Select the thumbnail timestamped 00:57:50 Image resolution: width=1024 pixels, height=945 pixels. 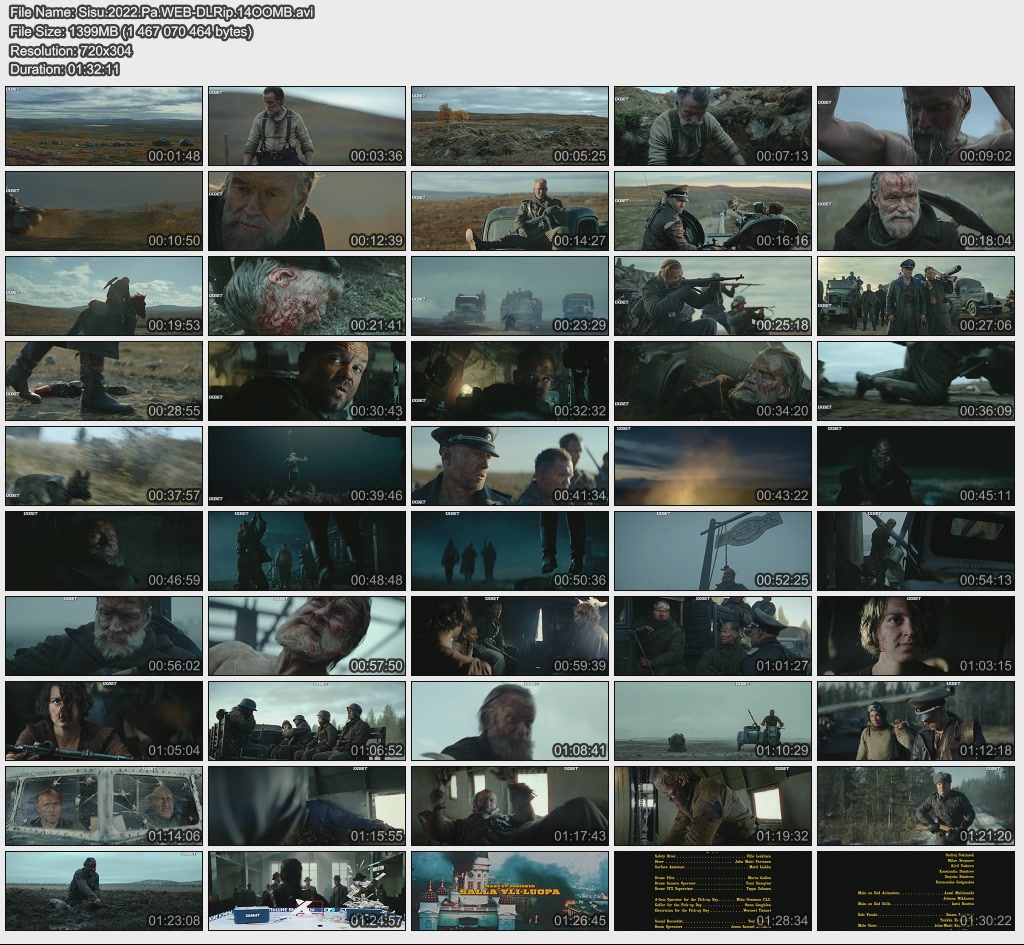(x=306, y=636)
